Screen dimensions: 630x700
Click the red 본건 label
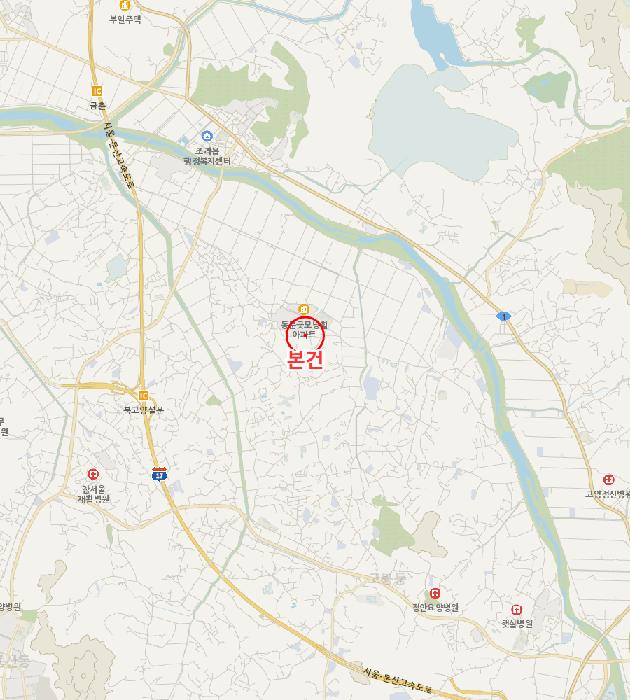click(x=305, y=360)
